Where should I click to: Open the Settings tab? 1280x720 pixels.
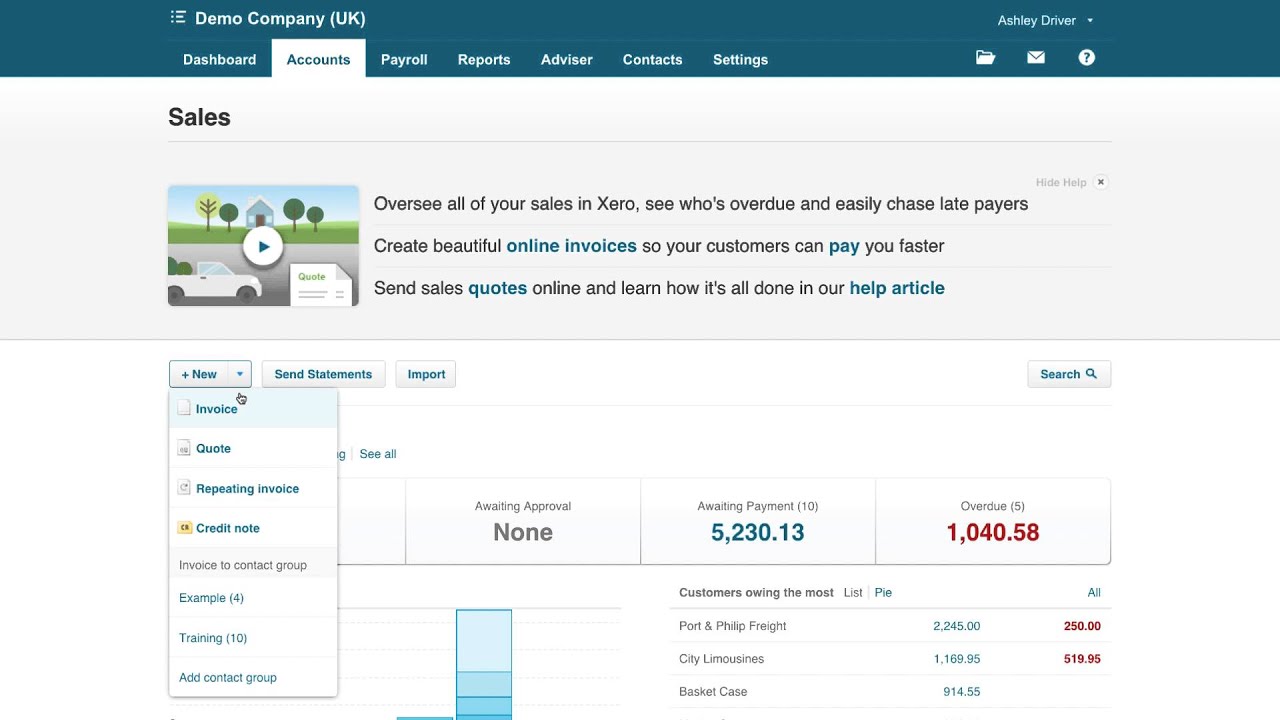point(740,59)
